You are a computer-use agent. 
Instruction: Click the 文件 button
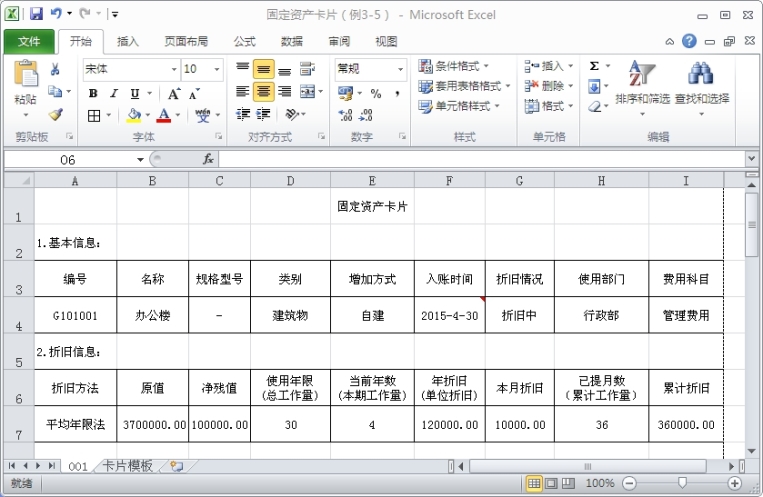coord(29,41)
